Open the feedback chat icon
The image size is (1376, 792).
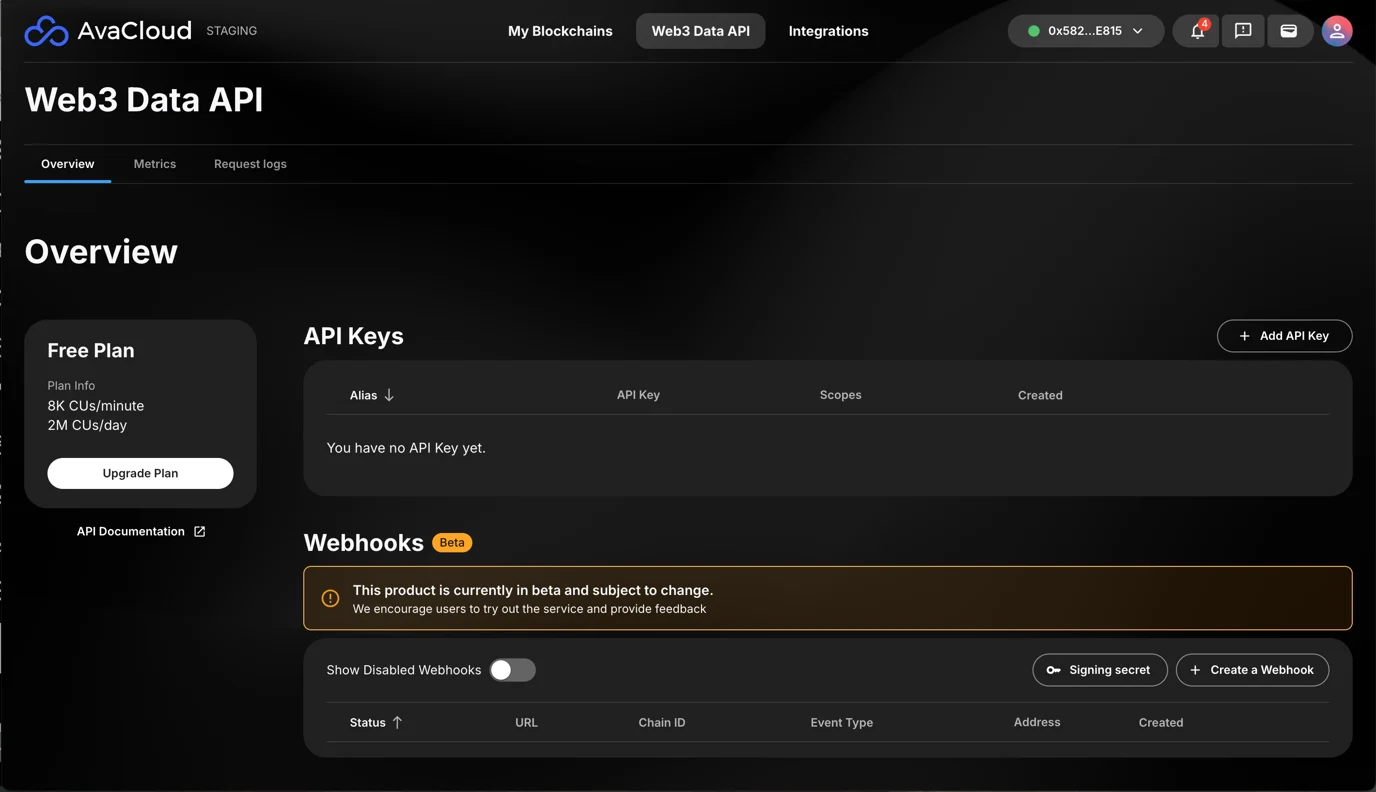(x=1243, y=31)
